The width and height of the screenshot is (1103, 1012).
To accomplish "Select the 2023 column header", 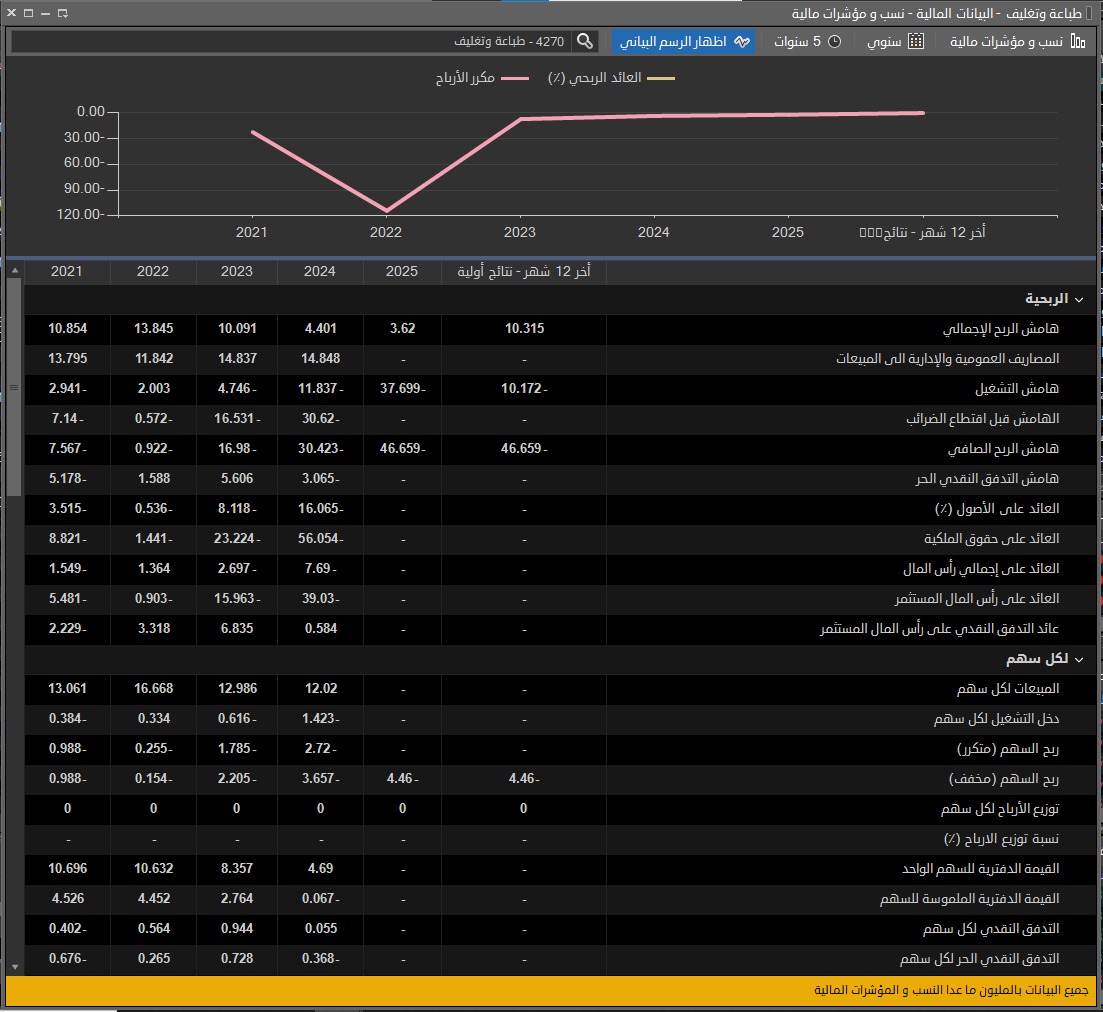I will click(x=236, y=271).
